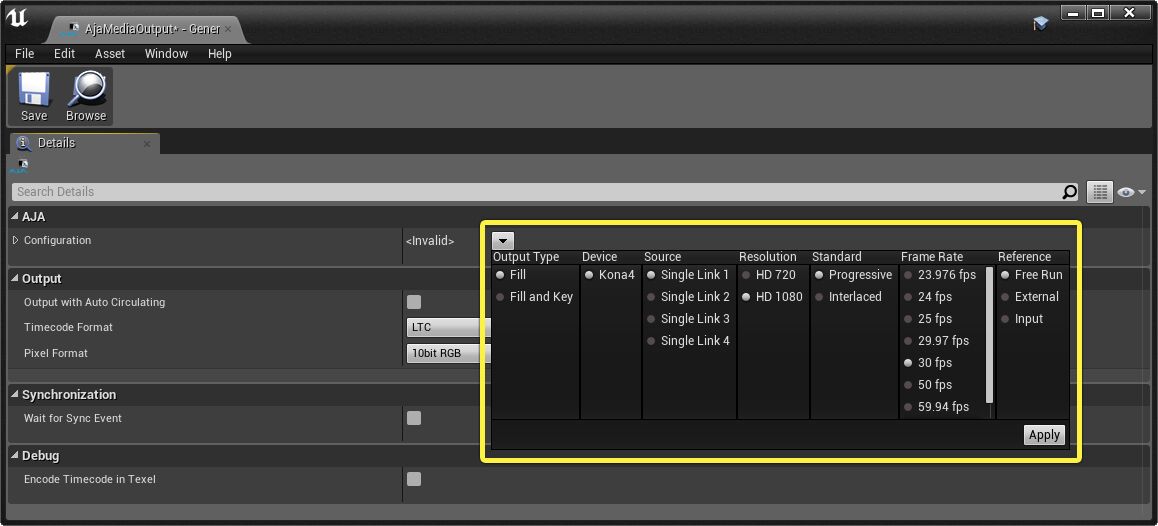
Task: Click the search magnifier in Details
Action: click(1069, 192)
